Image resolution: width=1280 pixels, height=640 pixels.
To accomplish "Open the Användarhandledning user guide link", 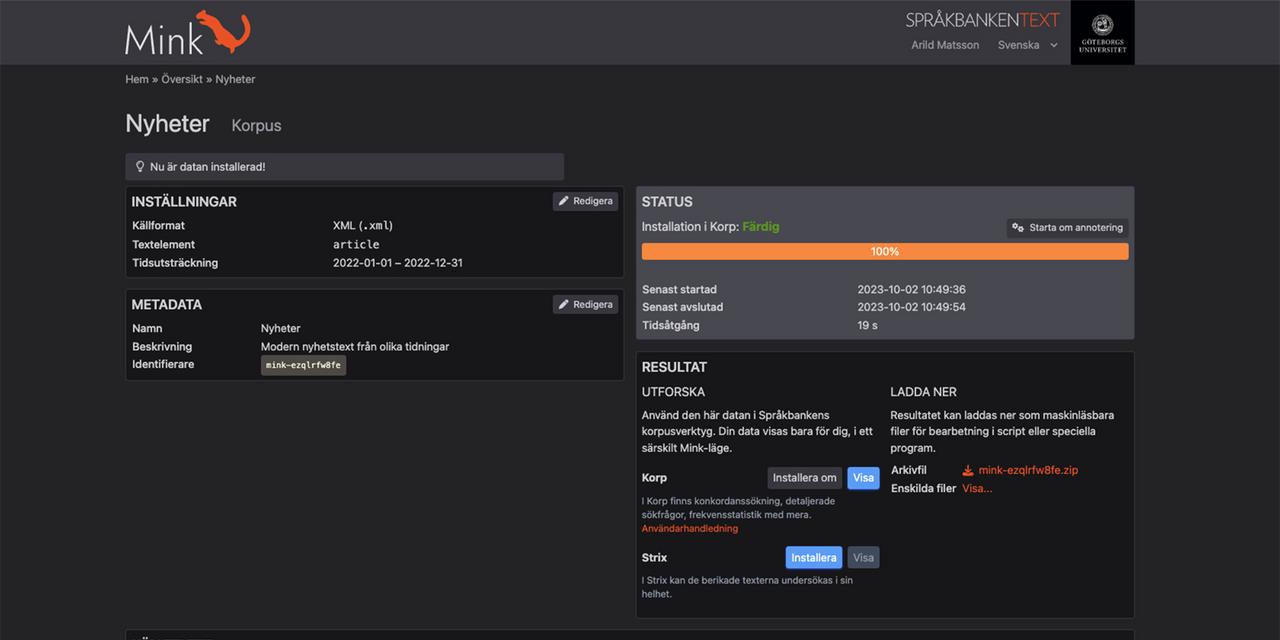I will click(x=690, y=528).
